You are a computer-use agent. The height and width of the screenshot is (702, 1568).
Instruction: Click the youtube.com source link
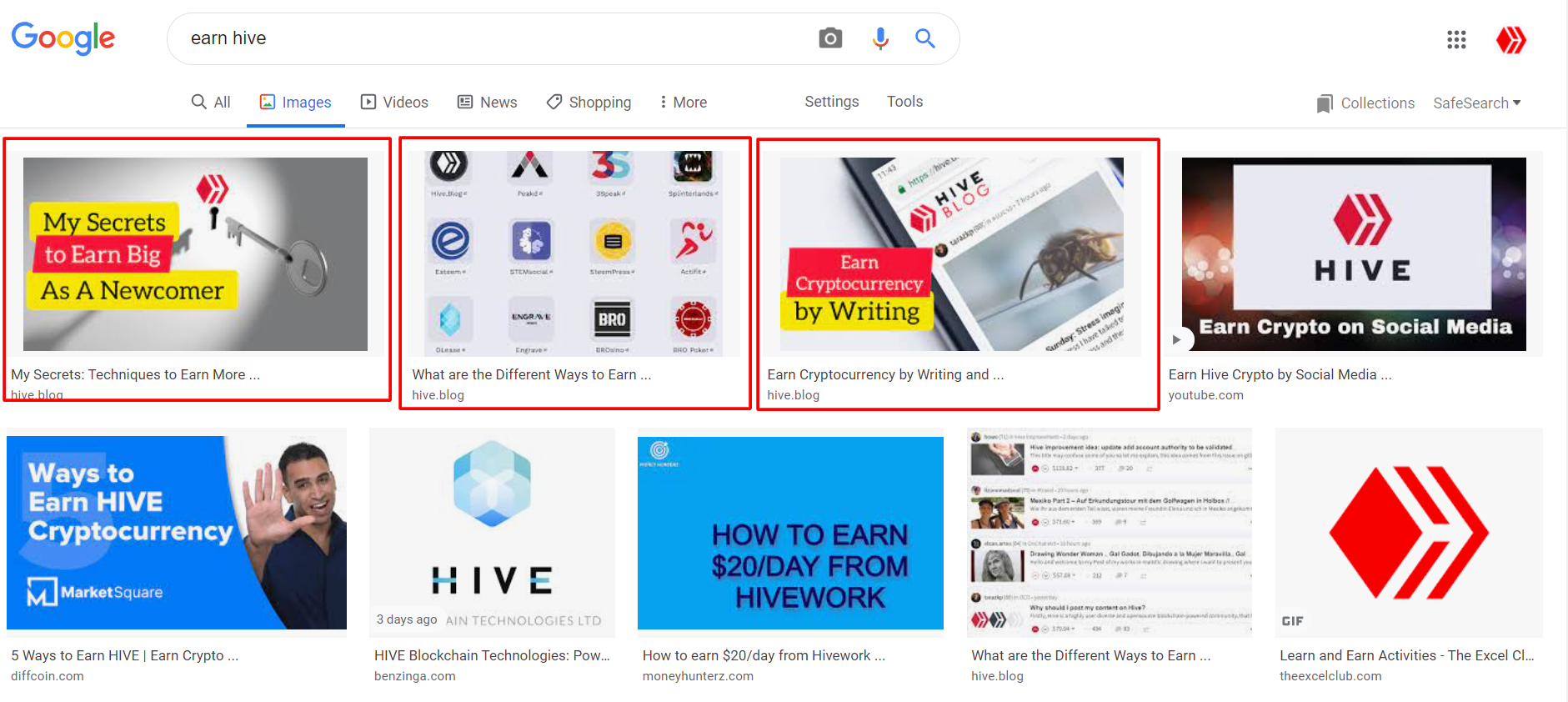[1205, 395]
